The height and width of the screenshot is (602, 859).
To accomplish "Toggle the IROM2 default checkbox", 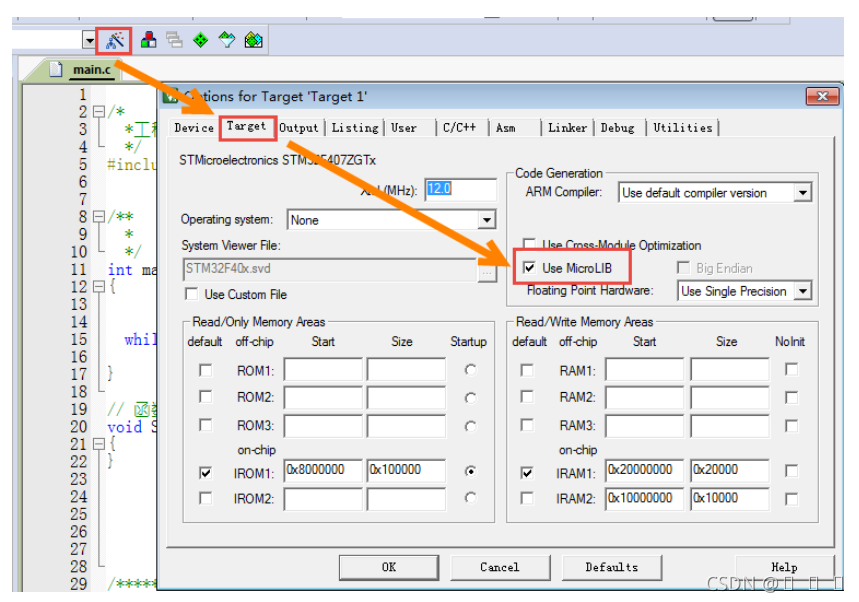I will pyautogui.click(x=205, y=498).
